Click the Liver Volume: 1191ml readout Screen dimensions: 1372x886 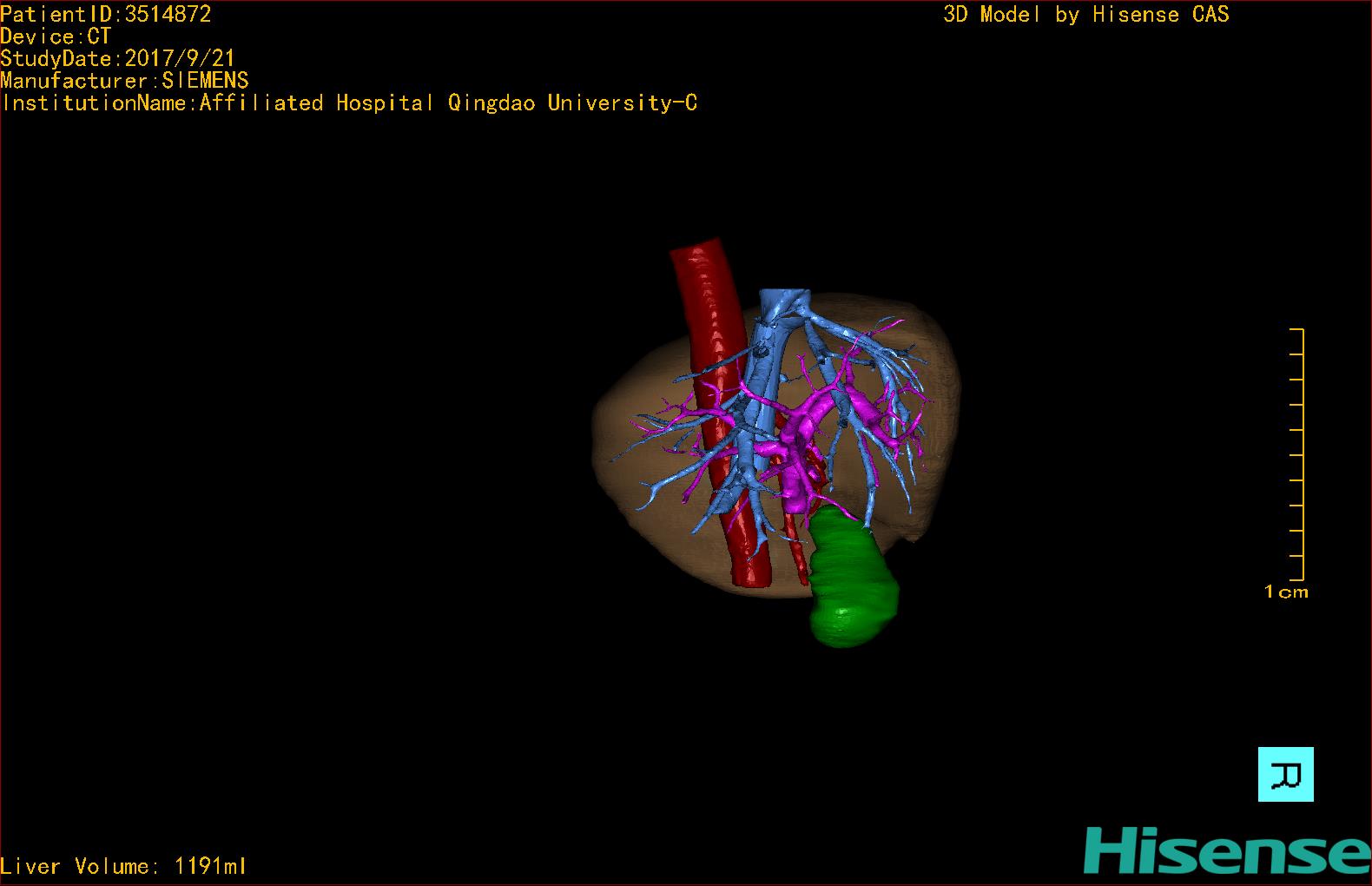point(123,866)
